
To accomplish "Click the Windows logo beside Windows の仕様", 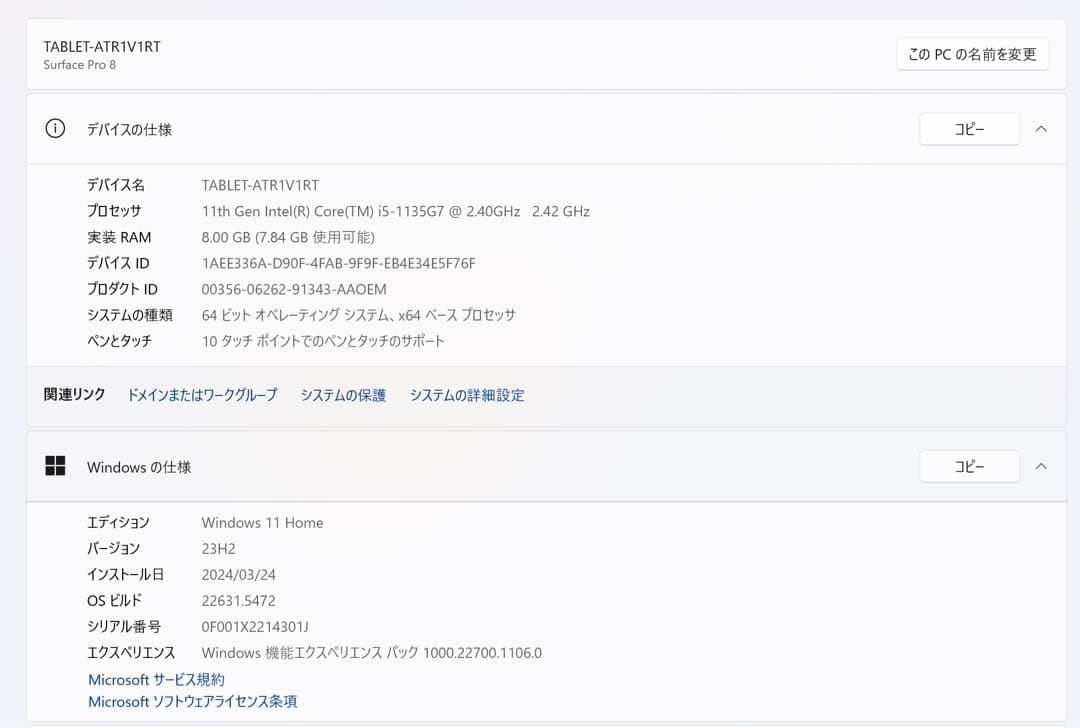I will pyautogui.click(x=56, y=466).
